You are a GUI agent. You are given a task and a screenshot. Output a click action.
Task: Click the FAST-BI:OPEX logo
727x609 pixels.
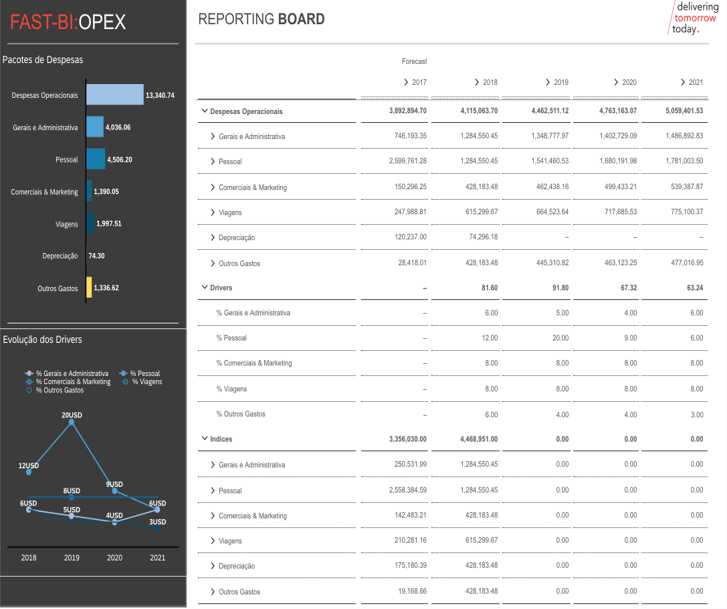68,22
